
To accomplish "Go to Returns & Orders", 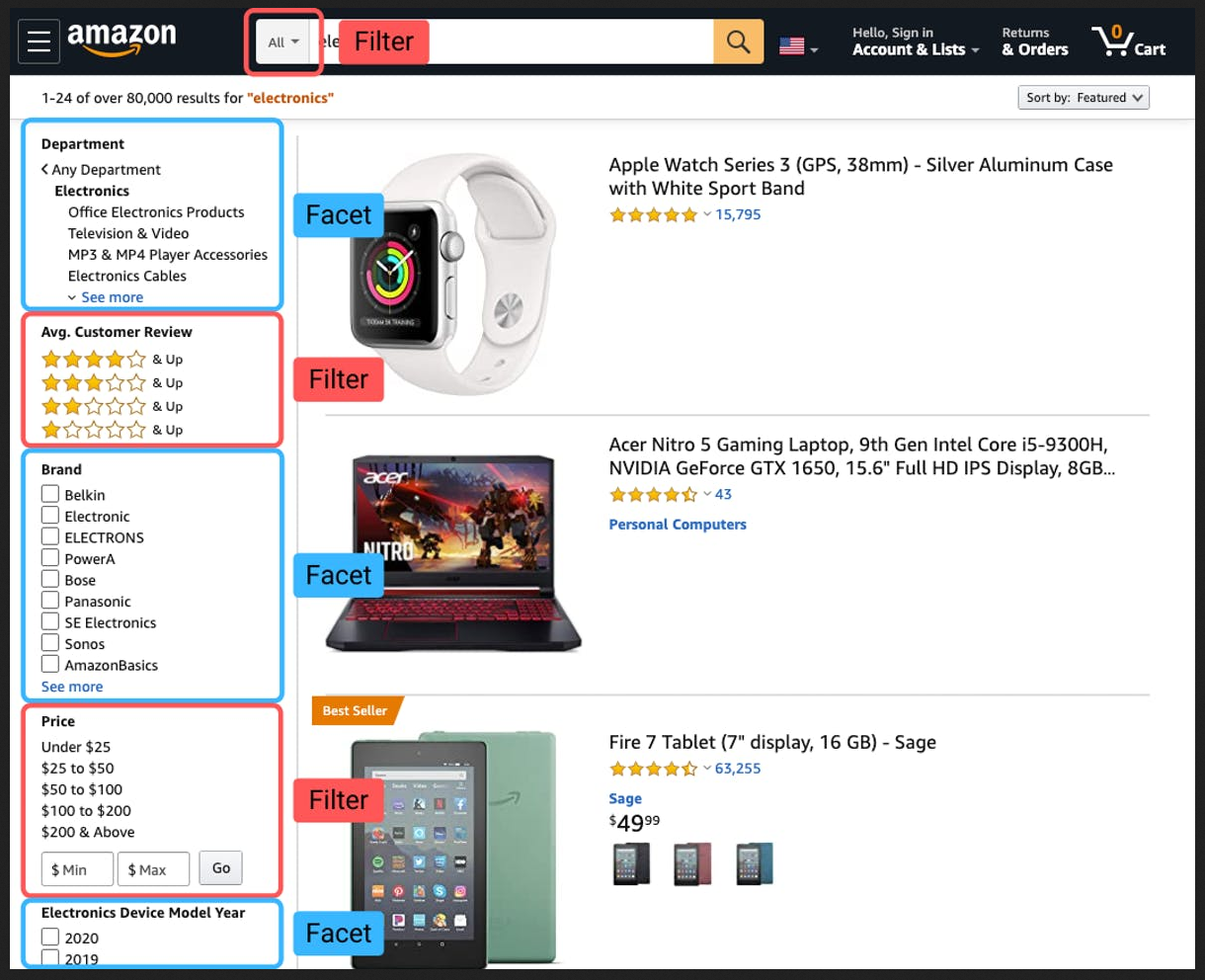I will point(1034,41).
